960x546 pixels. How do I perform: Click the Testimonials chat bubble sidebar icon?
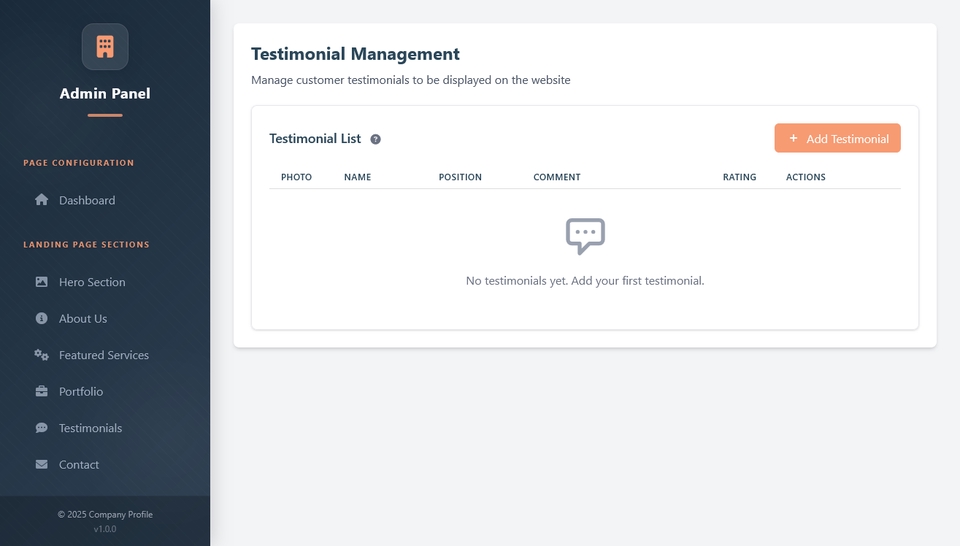(x=42, y=428)
